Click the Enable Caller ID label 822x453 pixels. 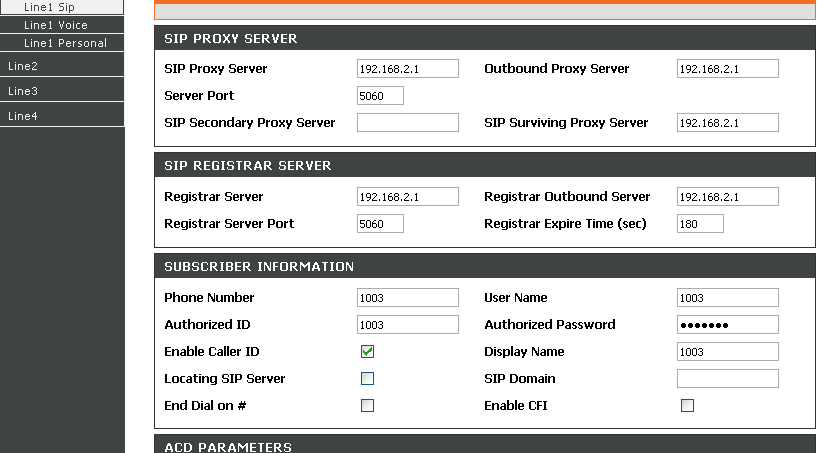[x=212, y=351]
